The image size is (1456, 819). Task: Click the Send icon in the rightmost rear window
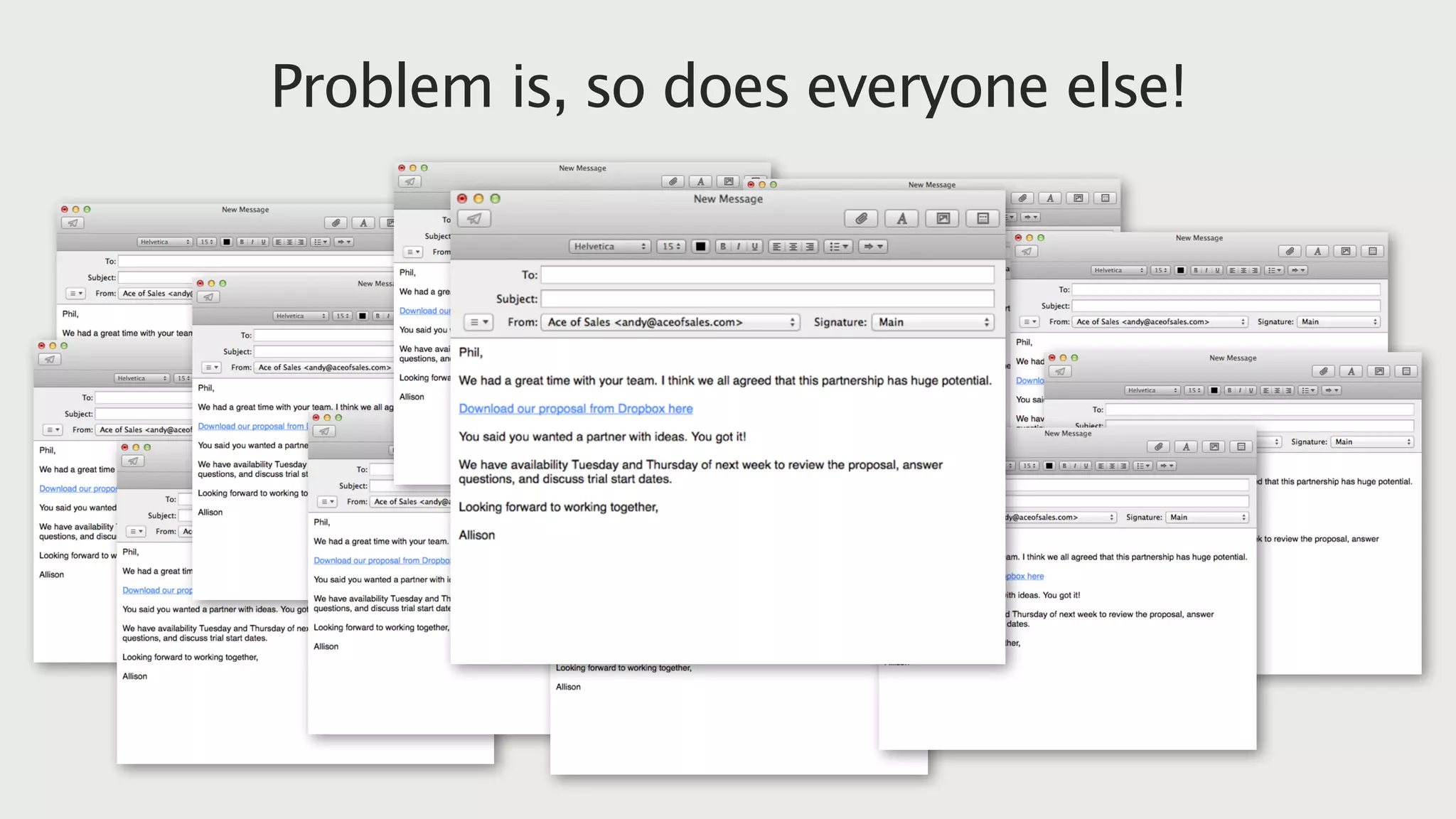click(x=1060, y=371)
